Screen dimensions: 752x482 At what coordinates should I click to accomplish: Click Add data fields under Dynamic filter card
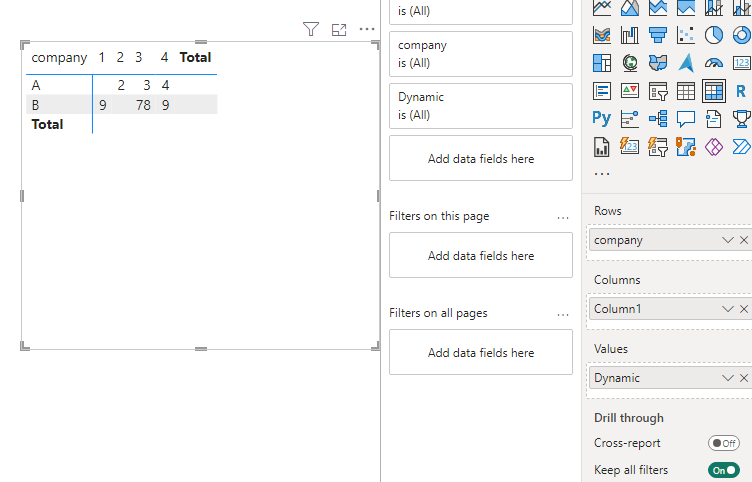pyautogui.click(x=481, y=158)
